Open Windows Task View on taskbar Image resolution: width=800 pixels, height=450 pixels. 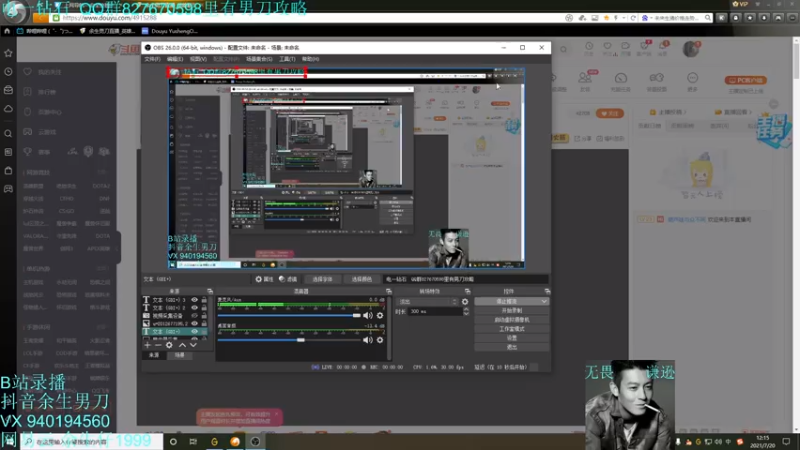[x=193, y=442]
